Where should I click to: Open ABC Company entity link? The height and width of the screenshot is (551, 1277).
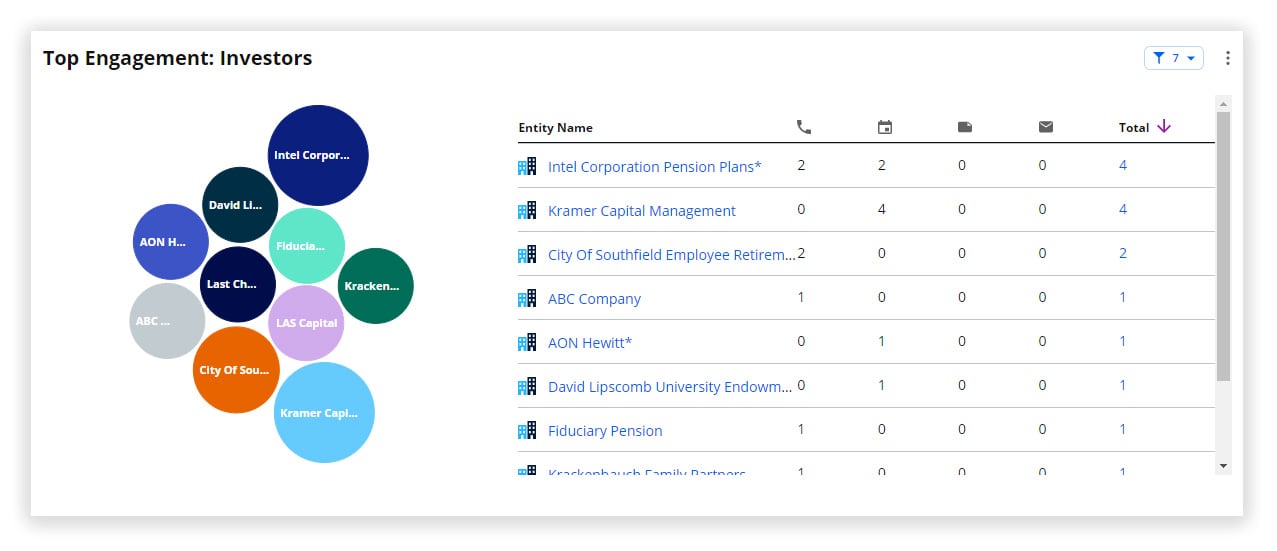pos(594,299)
